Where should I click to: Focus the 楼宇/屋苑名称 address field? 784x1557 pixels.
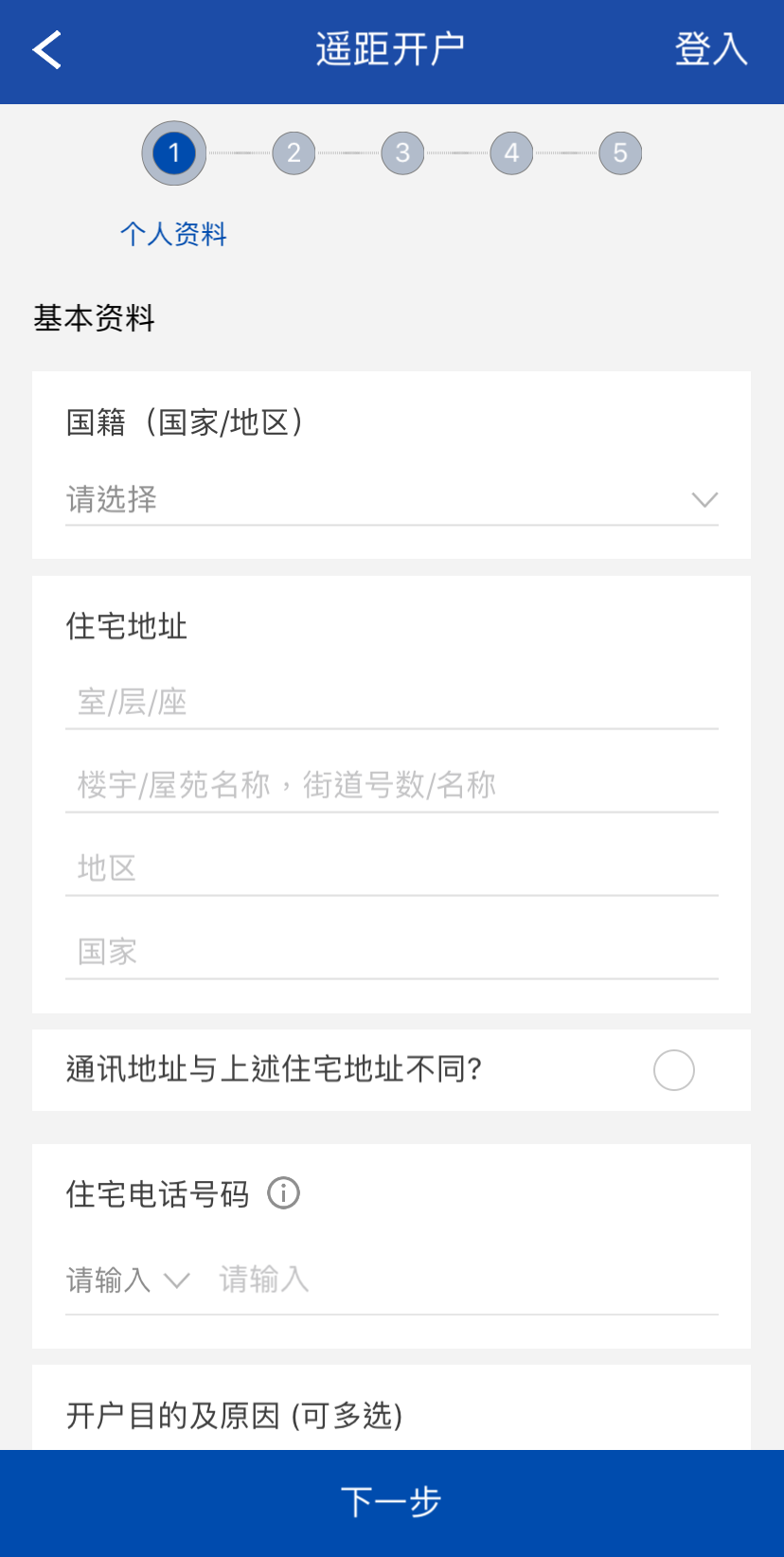point(392,785)
